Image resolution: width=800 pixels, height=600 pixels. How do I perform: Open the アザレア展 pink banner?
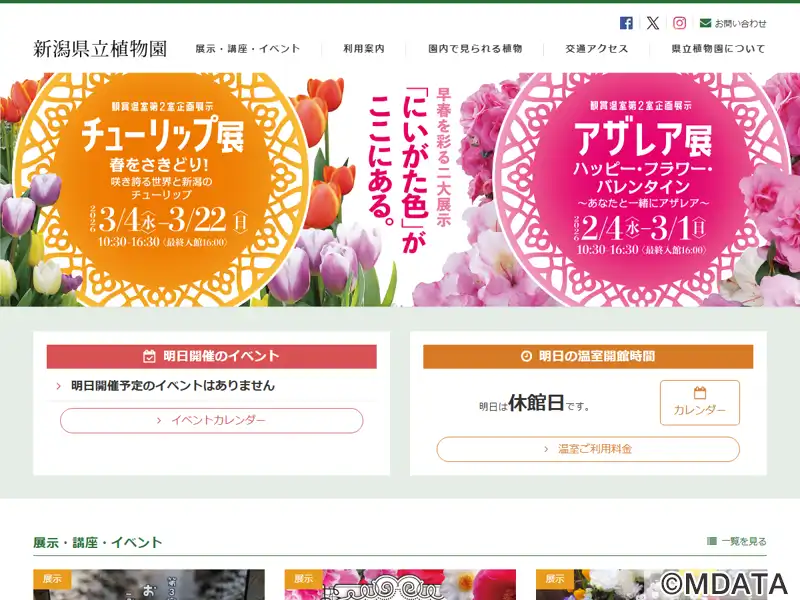[x=642, y=189]
